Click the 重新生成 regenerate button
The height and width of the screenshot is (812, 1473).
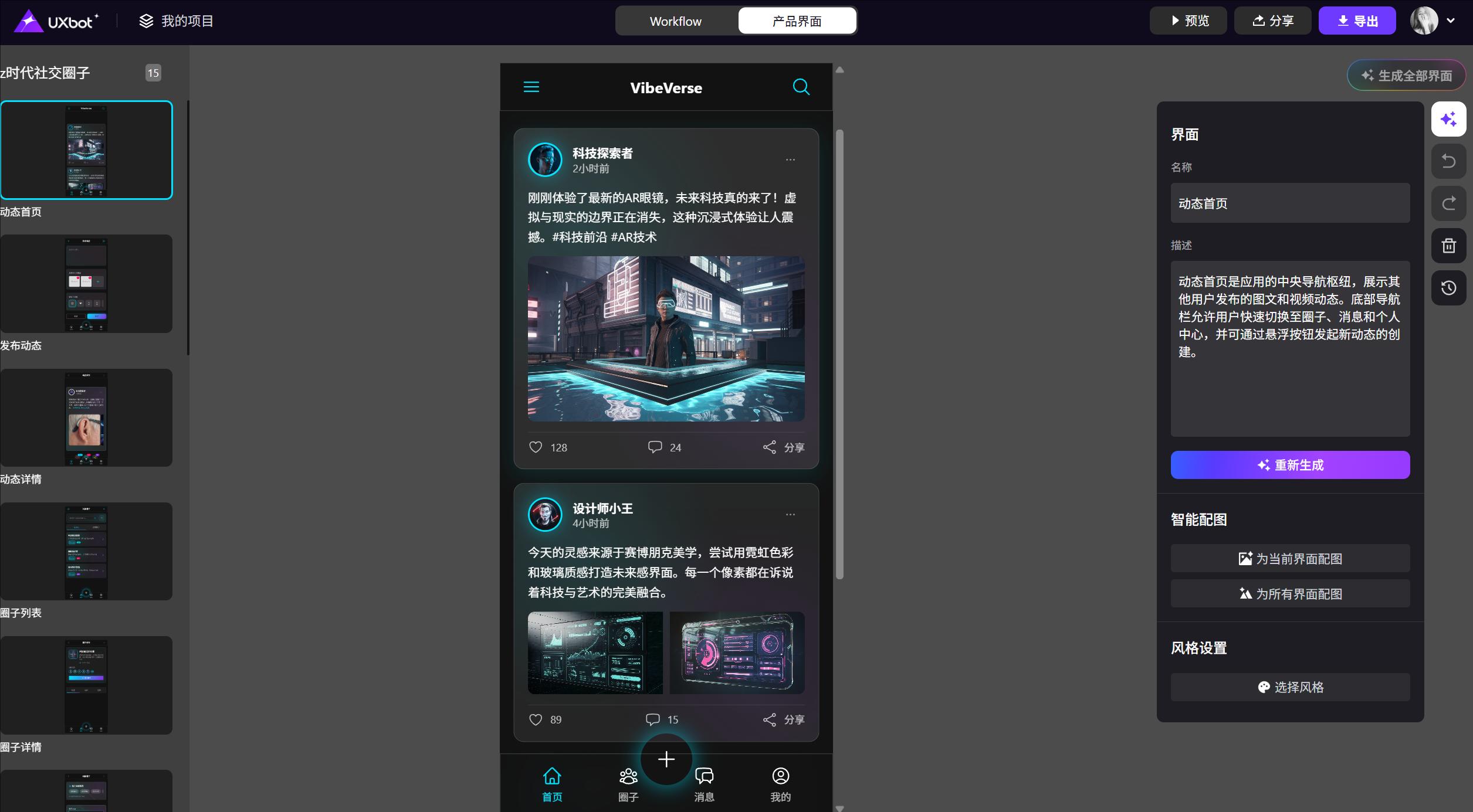[1290, 465]
